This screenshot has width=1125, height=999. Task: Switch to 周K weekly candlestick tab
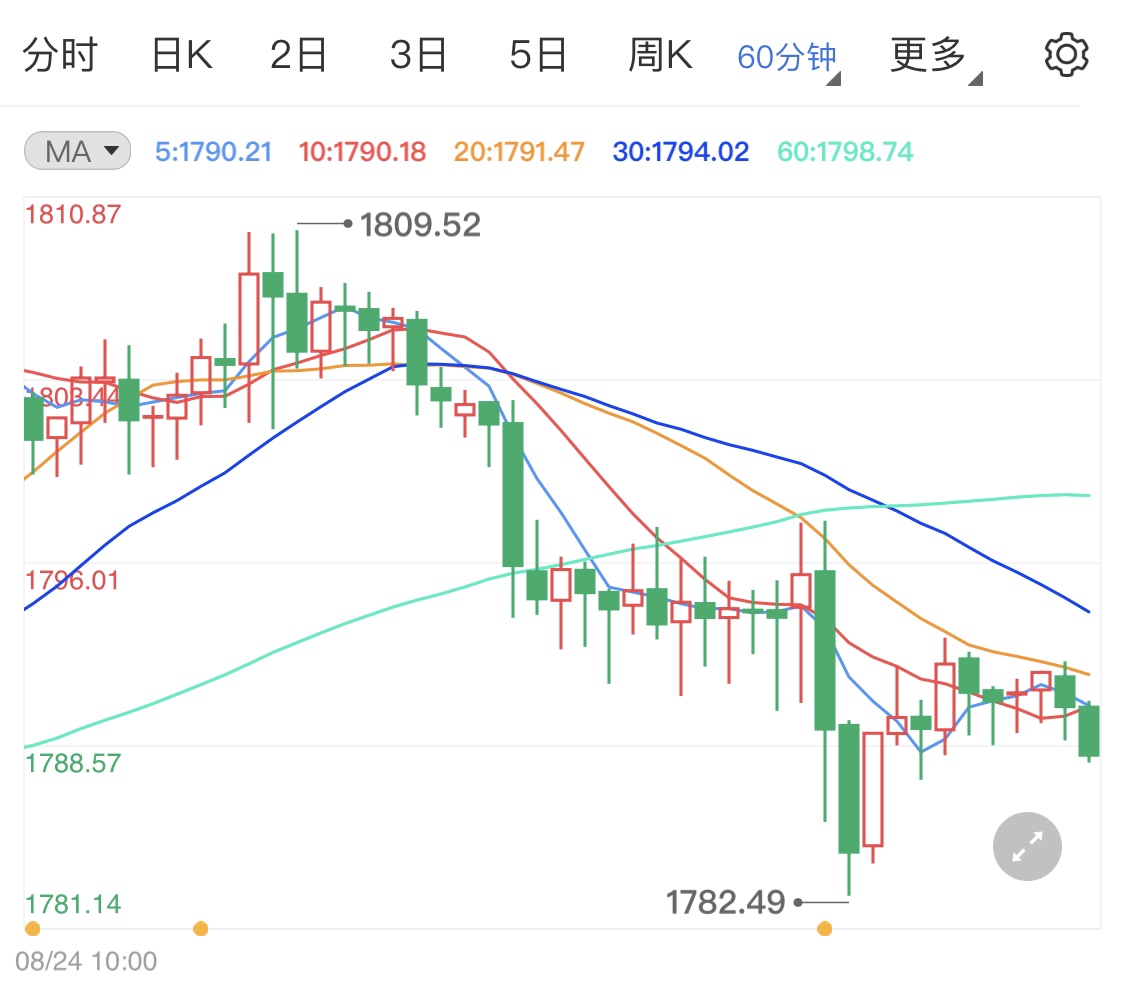click(660, 55)
